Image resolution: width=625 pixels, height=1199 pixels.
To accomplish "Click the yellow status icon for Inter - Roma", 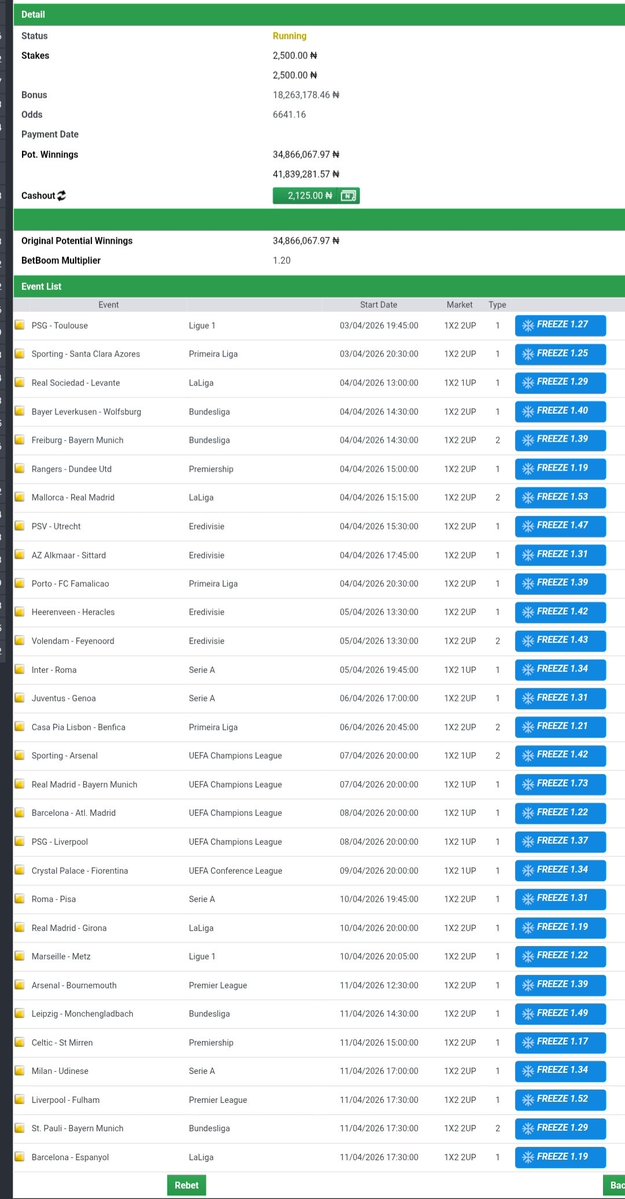I will [20, 670].
